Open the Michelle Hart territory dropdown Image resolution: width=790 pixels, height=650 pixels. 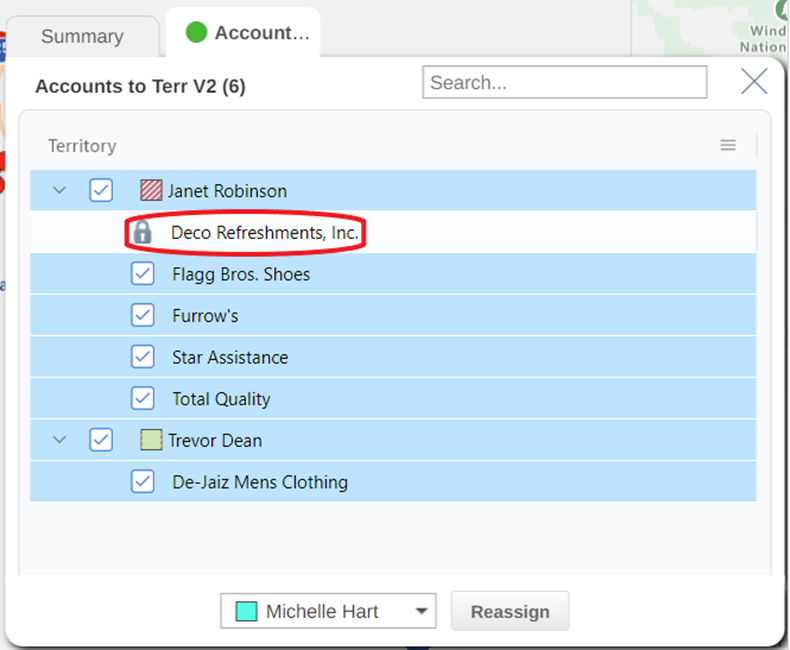[328, 611]
